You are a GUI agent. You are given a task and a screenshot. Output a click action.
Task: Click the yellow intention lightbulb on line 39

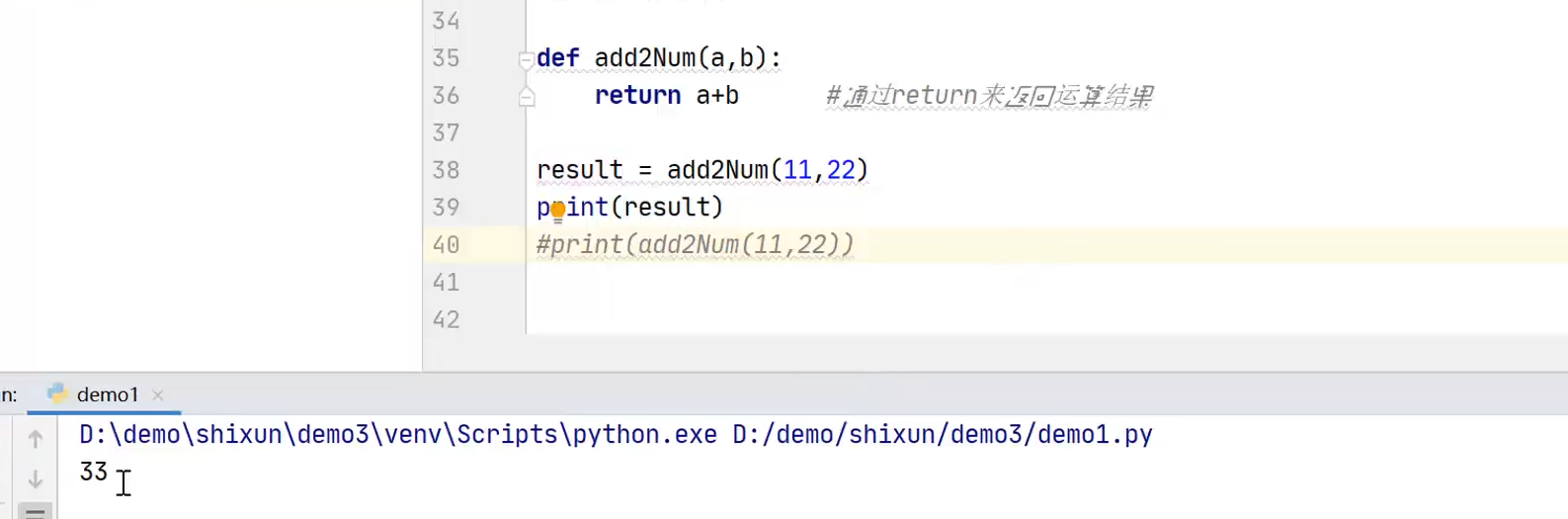(x=558, y=211)
